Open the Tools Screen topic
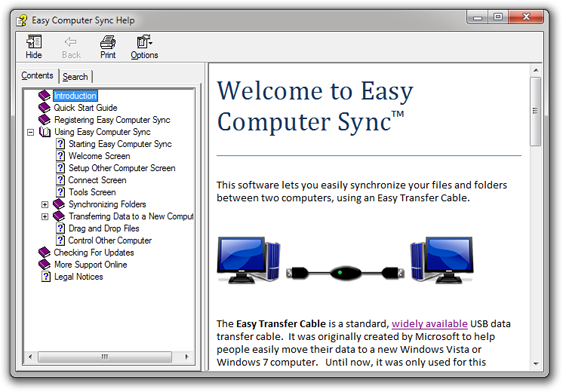The height and width of the screenshot is (392, 563). [x=92, y=192]
